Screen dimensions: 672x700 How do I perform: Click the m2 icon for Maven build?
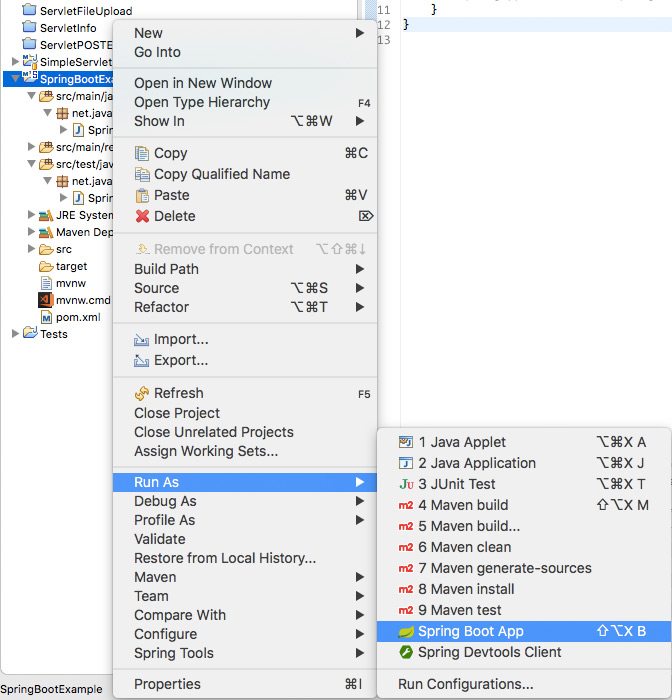(406, 505)
